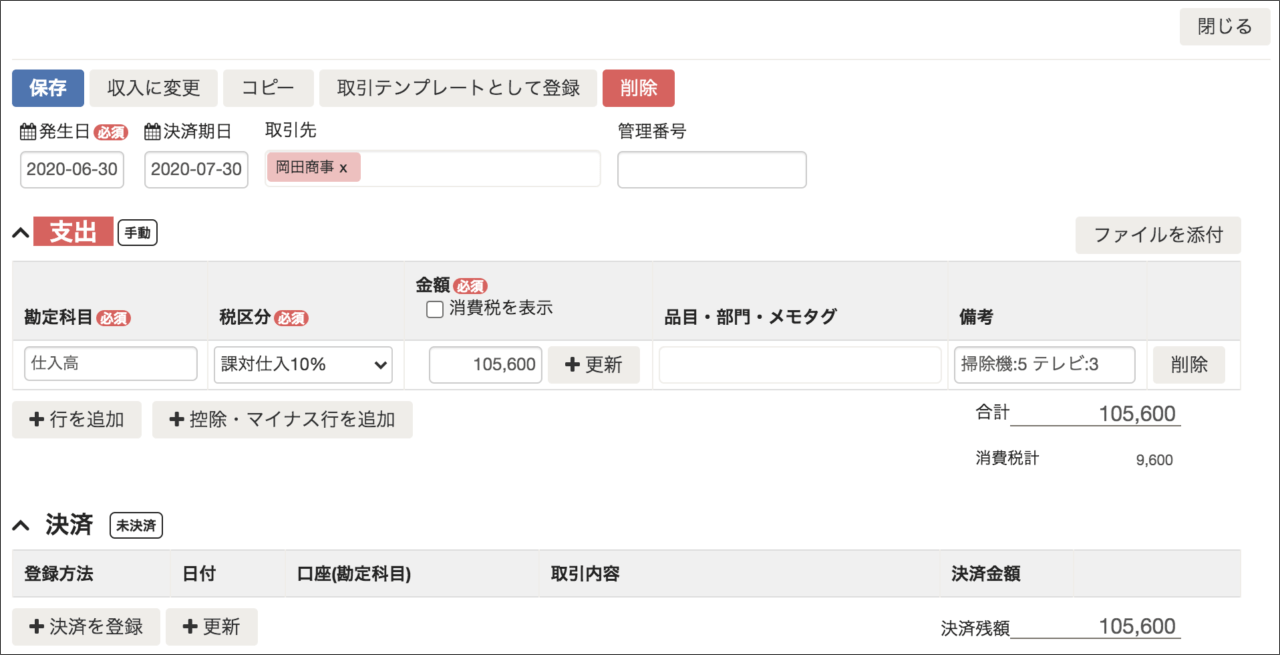Collapse the 決済 section chevron
1280x655 pixels.
(20, 525)
